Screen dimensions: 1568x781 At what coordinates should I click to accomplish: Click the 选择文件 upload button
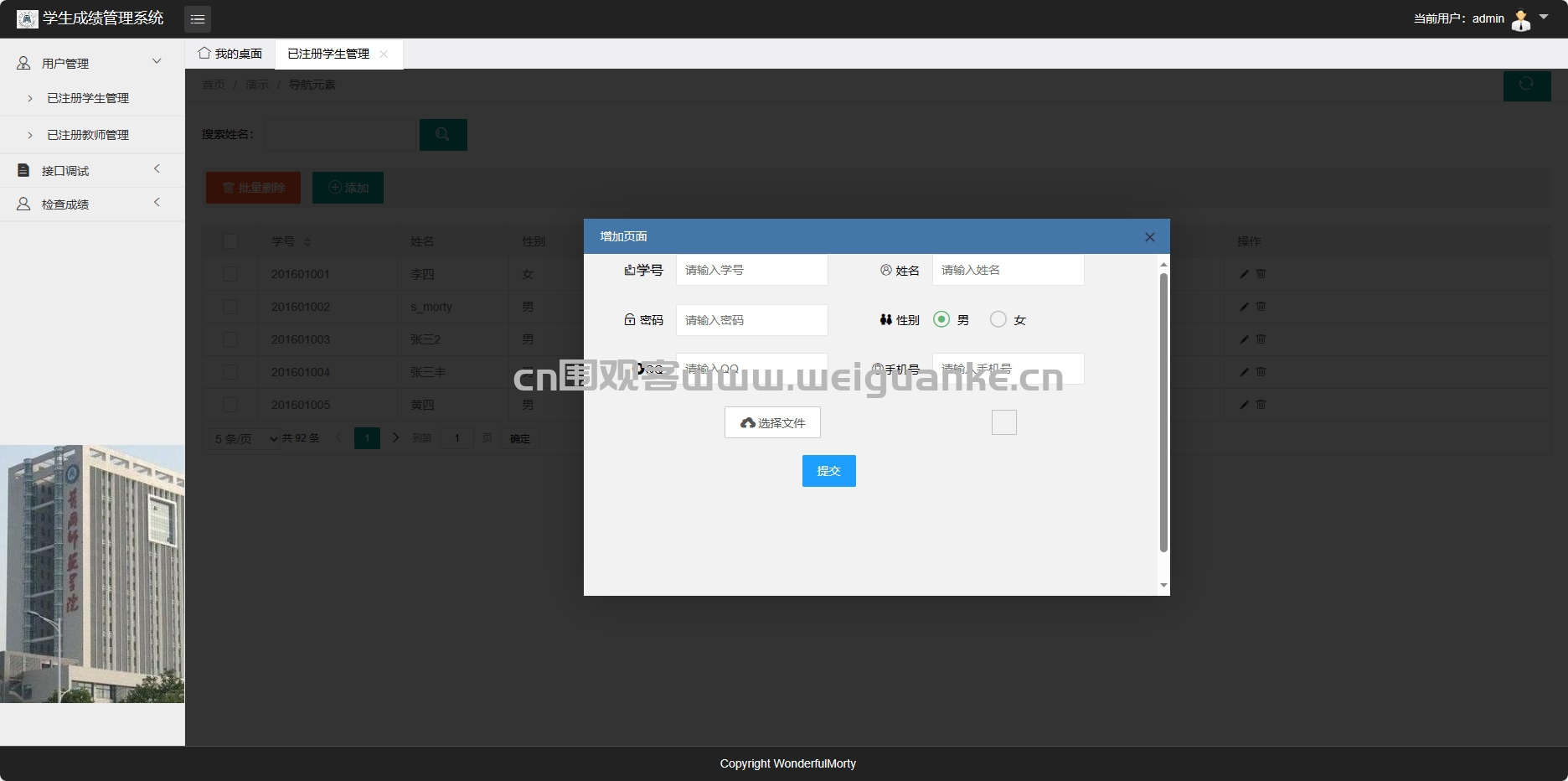(772, 422)
